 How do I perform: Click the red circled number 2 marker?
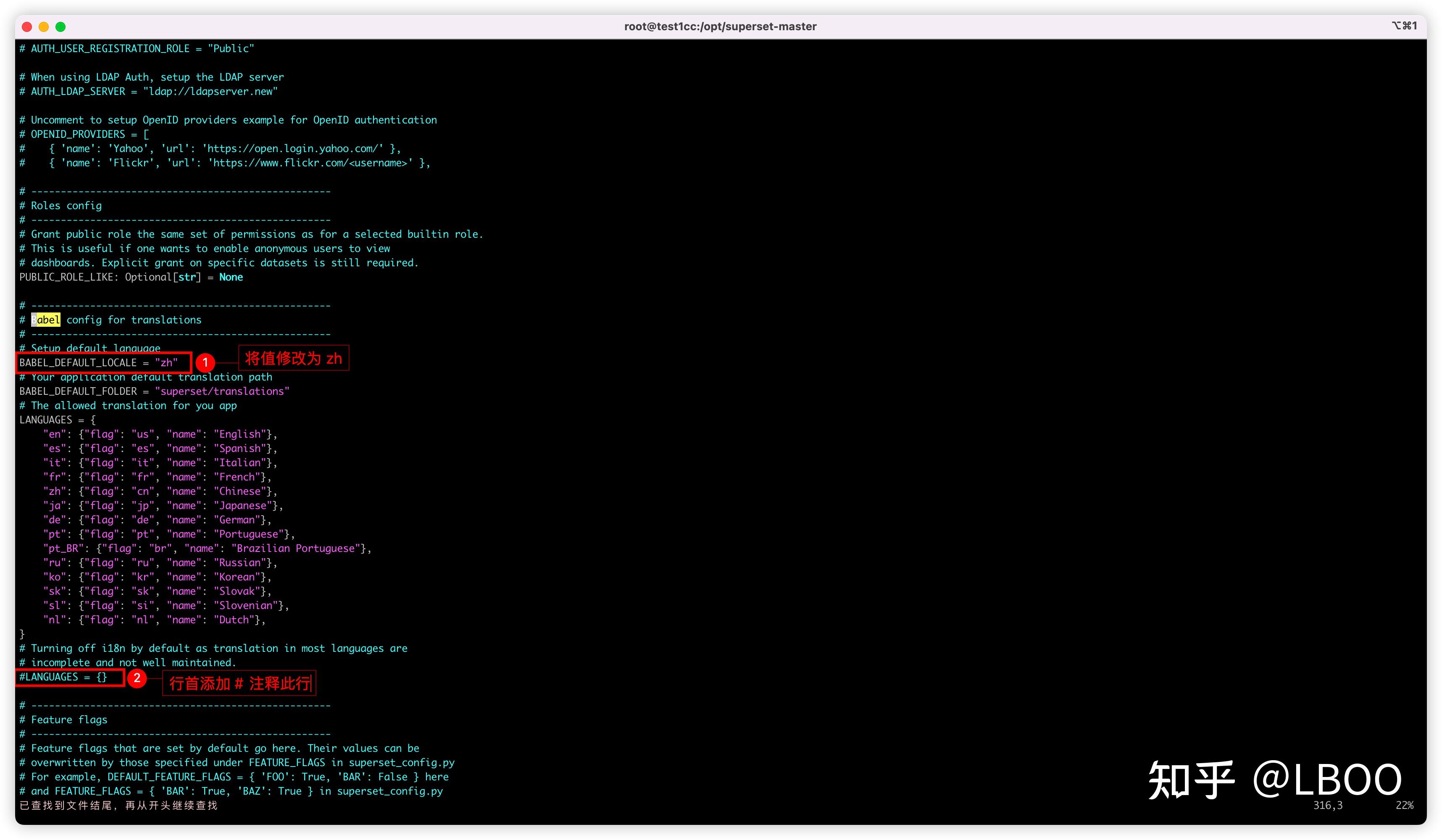[137, 678]
